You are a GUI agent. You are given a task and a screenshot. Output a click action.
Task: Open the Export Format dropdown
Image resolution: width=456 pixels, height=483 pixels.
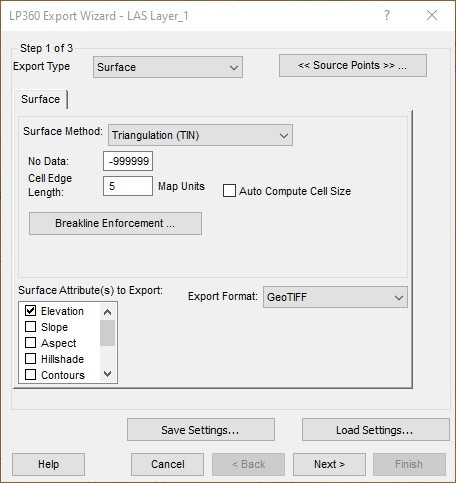tap(335, 297)
